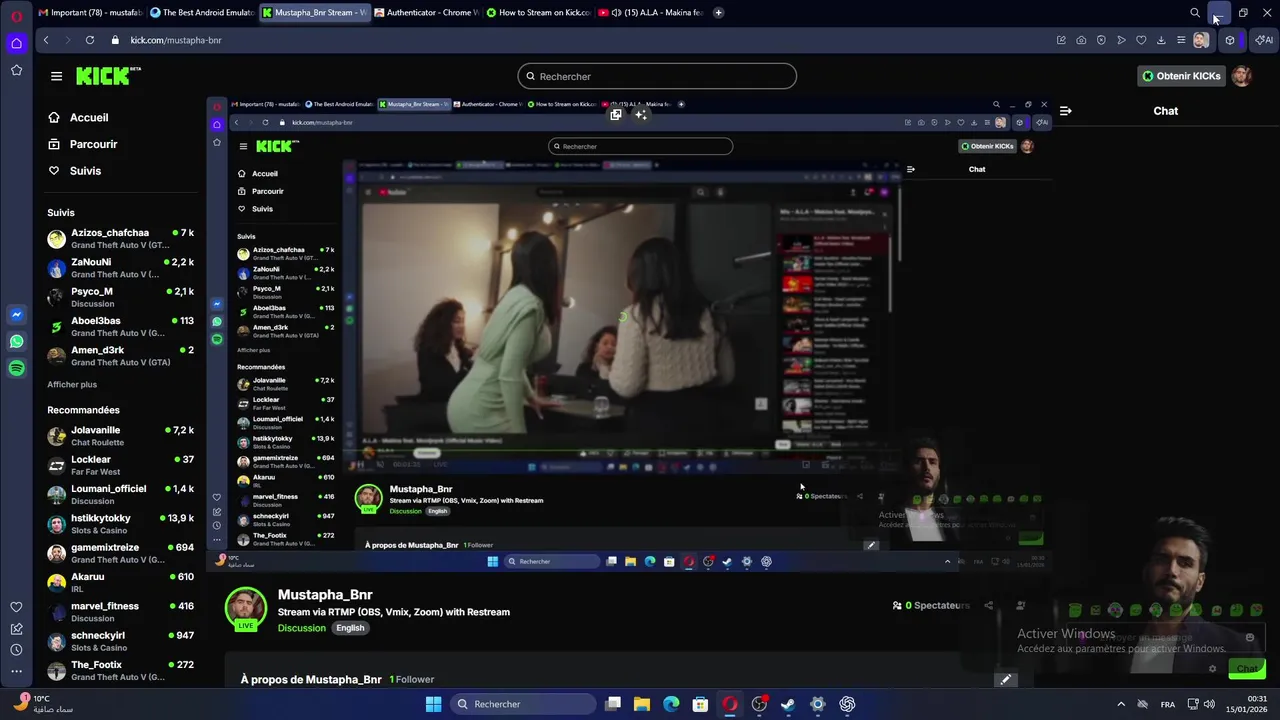
Task: Go back to the previous page
Action: [46, 40]
